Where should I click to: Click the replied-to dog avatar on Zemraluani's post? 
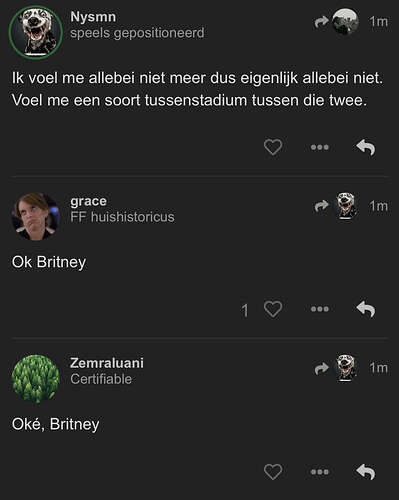346,368
